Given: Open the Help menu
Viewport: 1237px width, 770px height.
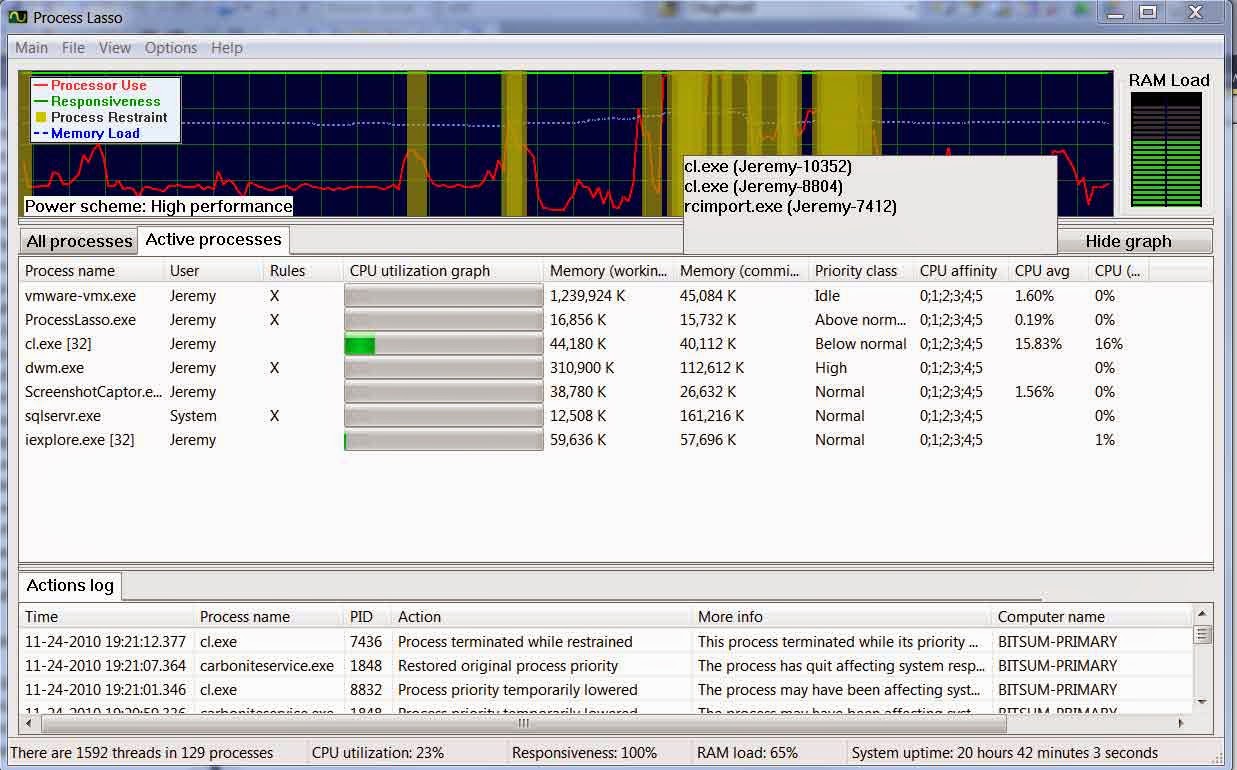Looking at the screenshot, I should click(x=226, y=48).
